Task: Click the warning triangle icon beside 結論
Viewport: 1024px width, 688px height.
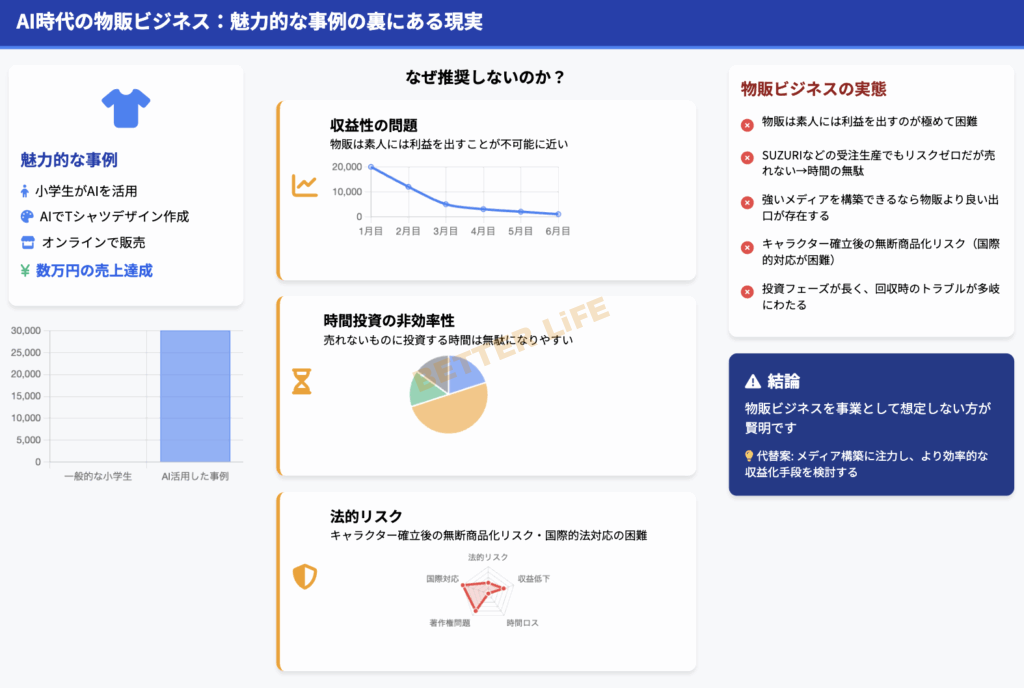Action: click(753, 381)
